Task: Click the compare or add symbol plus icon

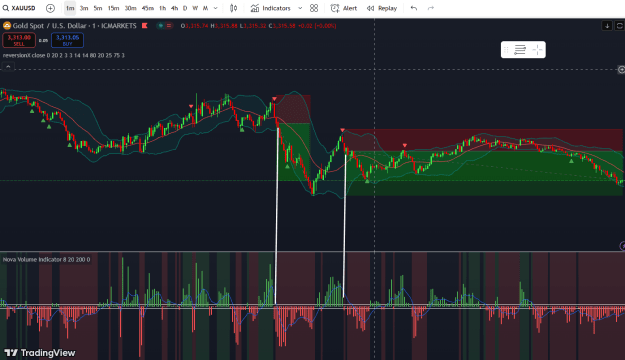Action: click(x=50, y=8)
